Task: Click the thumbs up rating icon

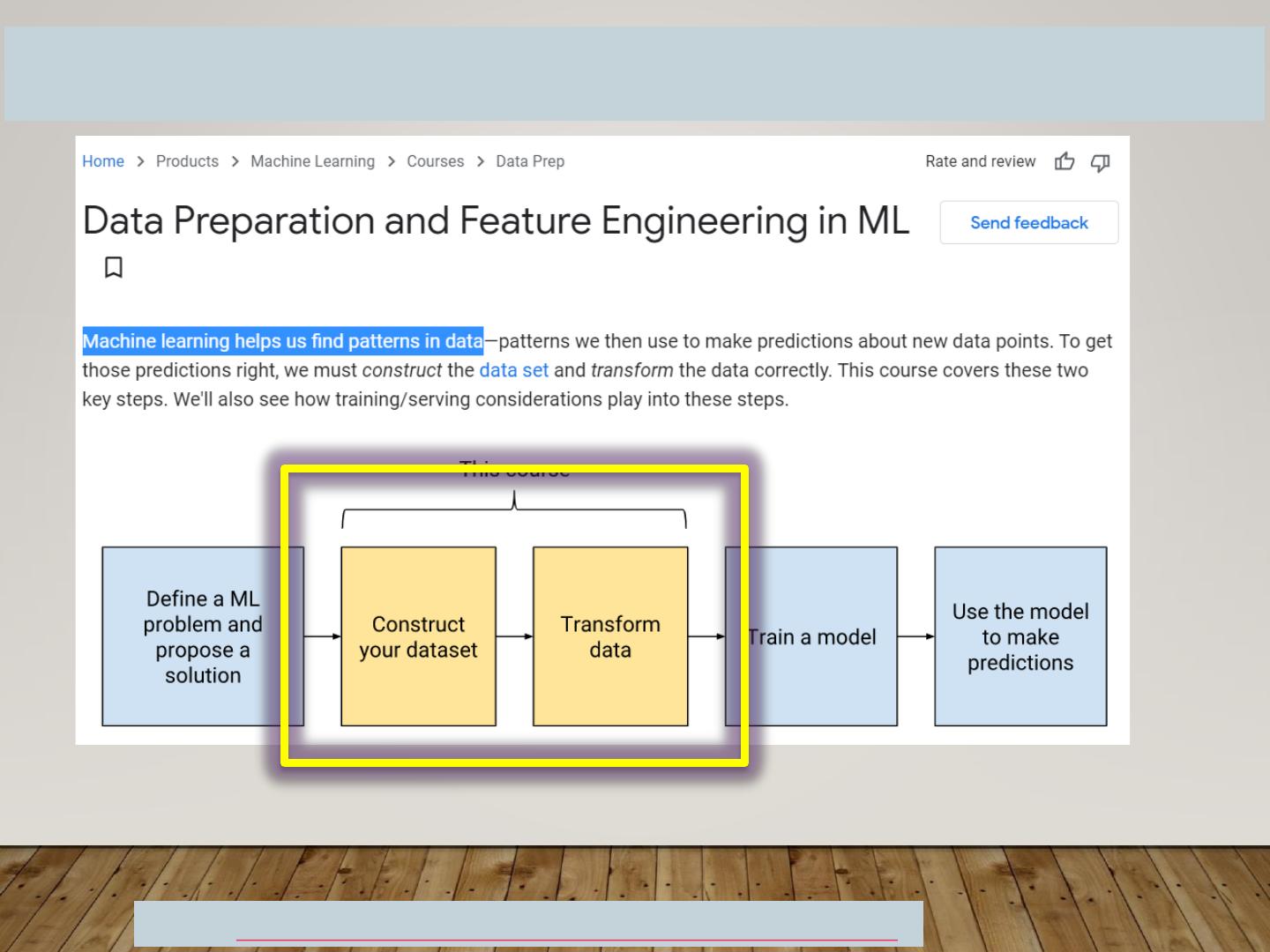Action: tap(1065, 161)
